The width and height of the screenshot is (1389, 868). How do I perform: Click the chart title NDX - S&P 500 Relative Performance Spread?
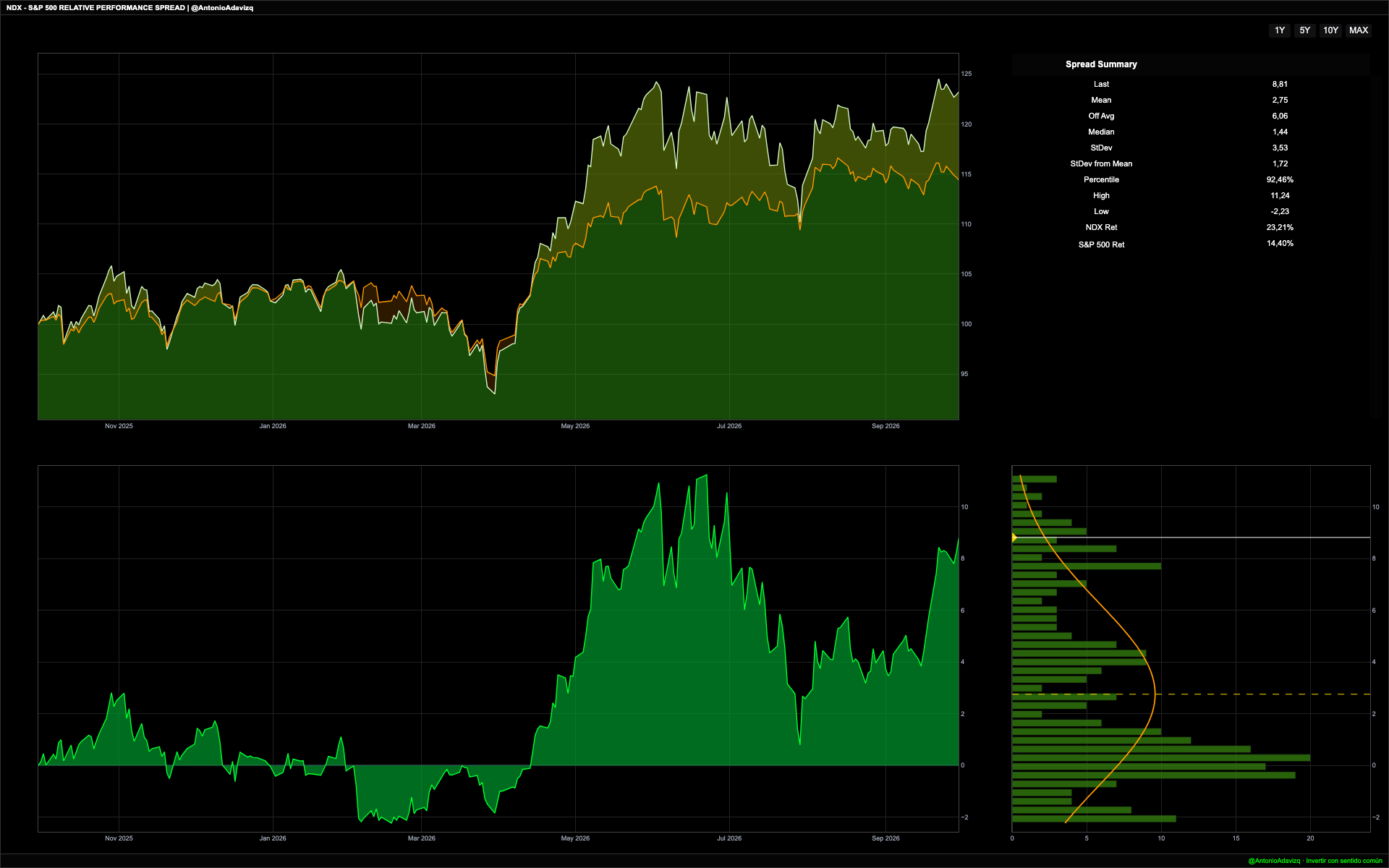[95, 8]
